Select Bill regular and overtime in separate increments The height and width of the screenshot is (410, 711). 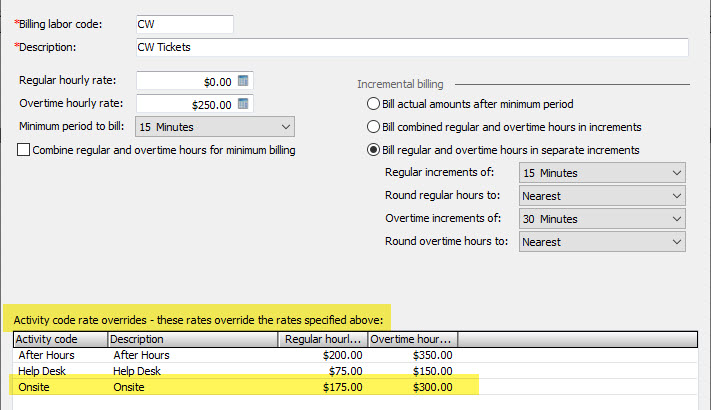click(x=373, y=150)
